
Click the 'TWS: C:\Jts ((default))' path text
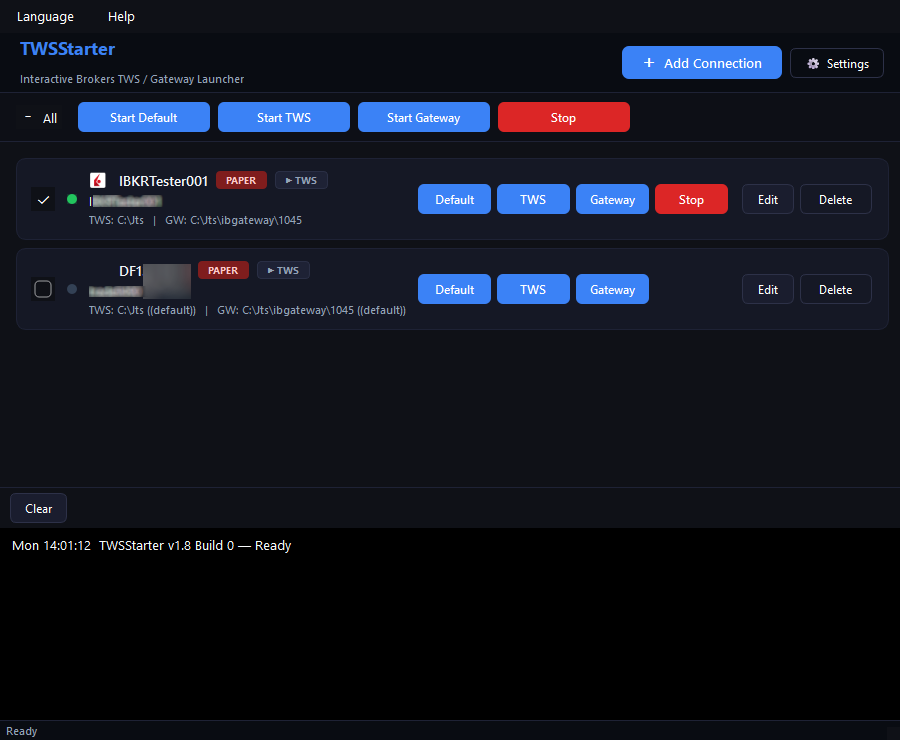coord(142,310)
